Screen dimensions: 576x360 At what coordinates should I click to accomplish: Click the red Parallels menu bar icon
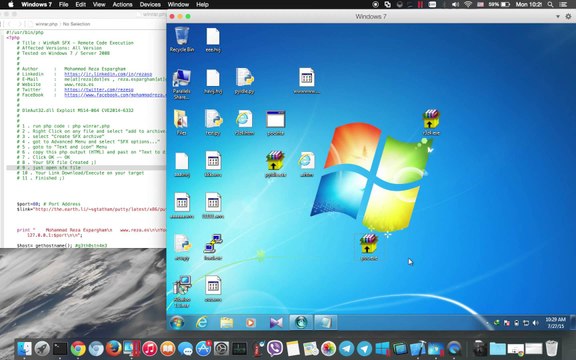420,4
